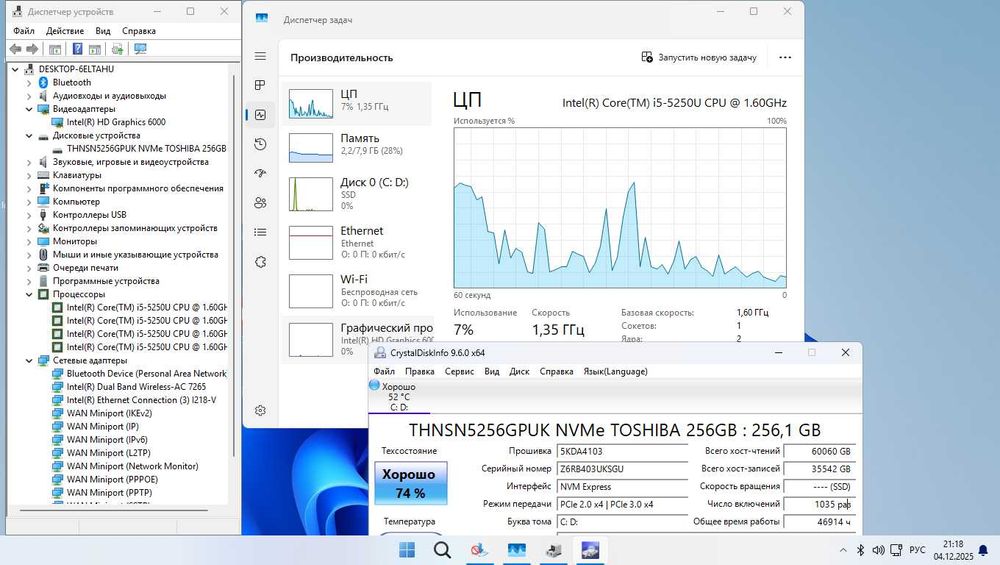The image size is (1000, 565).
Task: Open the Startup apps icon in Task Manager sidebar
Action: (260, 173)
